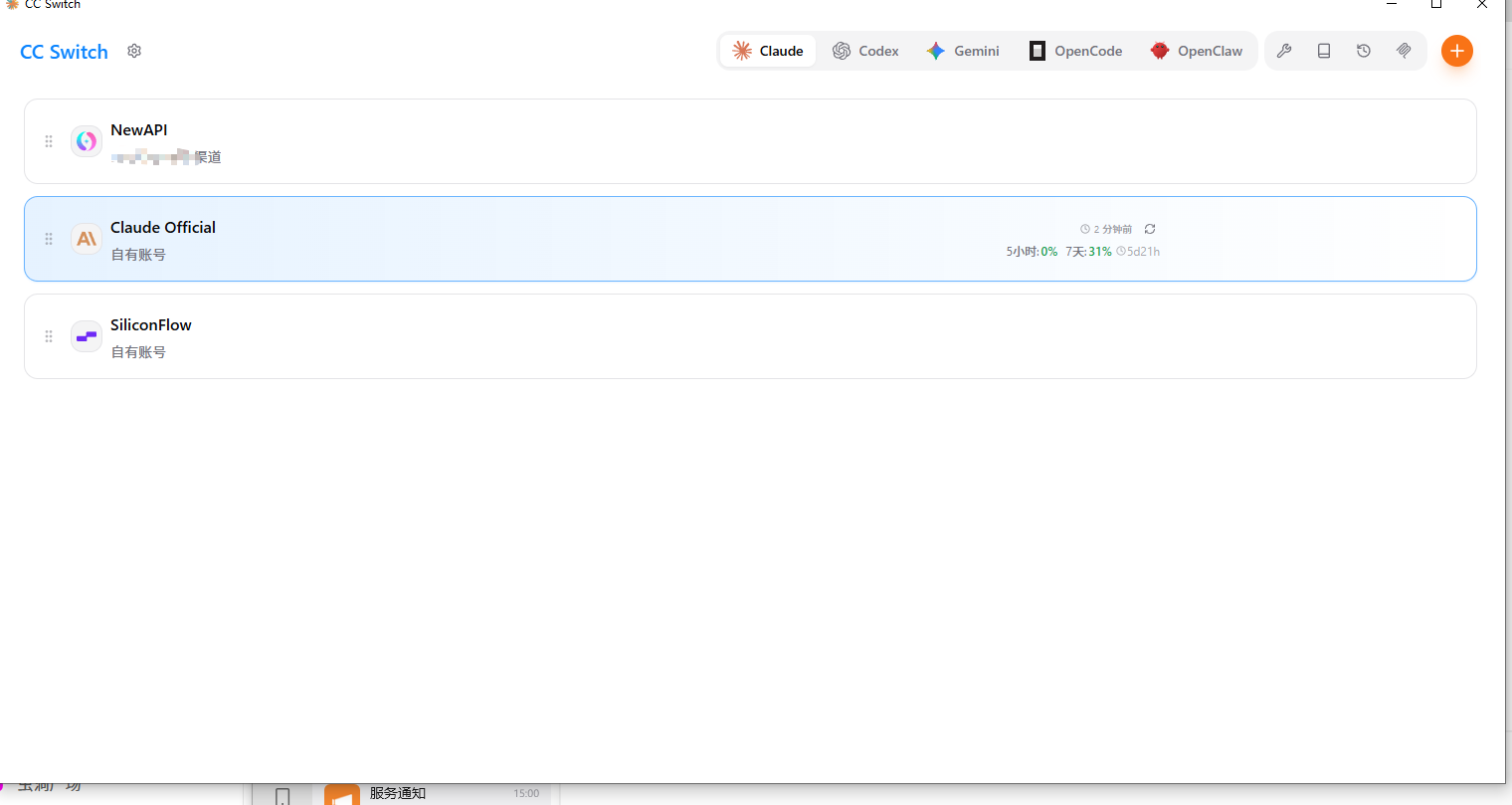The image size is (1512, 805).
Task: Select the SiliconFlow provider name
Action: 151,325
